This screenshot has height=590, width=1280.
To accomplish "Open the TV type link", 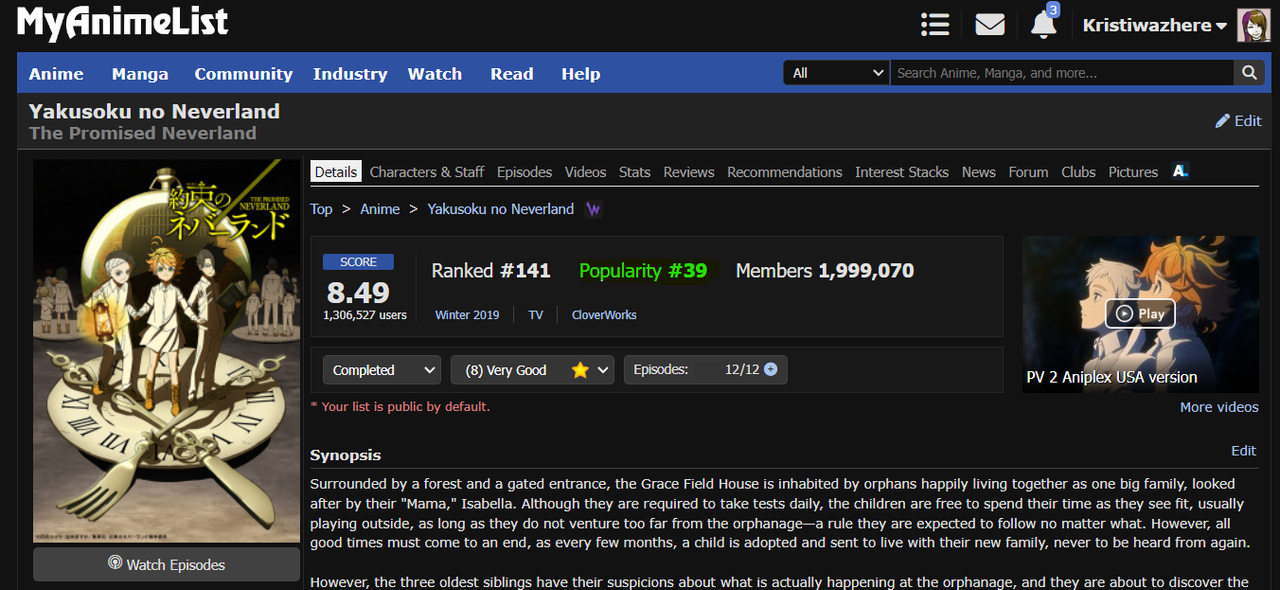I will click(x=536, y=315).
